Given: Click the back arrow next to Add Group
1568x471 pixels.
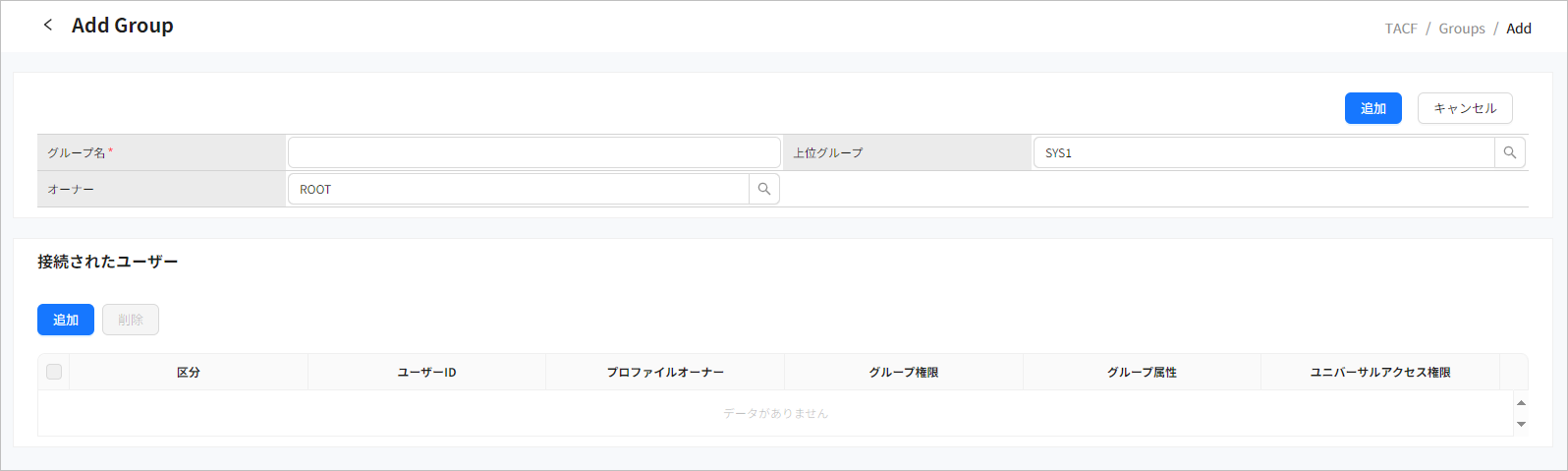Looking at the screenshot, I should (x=47, y=26).
